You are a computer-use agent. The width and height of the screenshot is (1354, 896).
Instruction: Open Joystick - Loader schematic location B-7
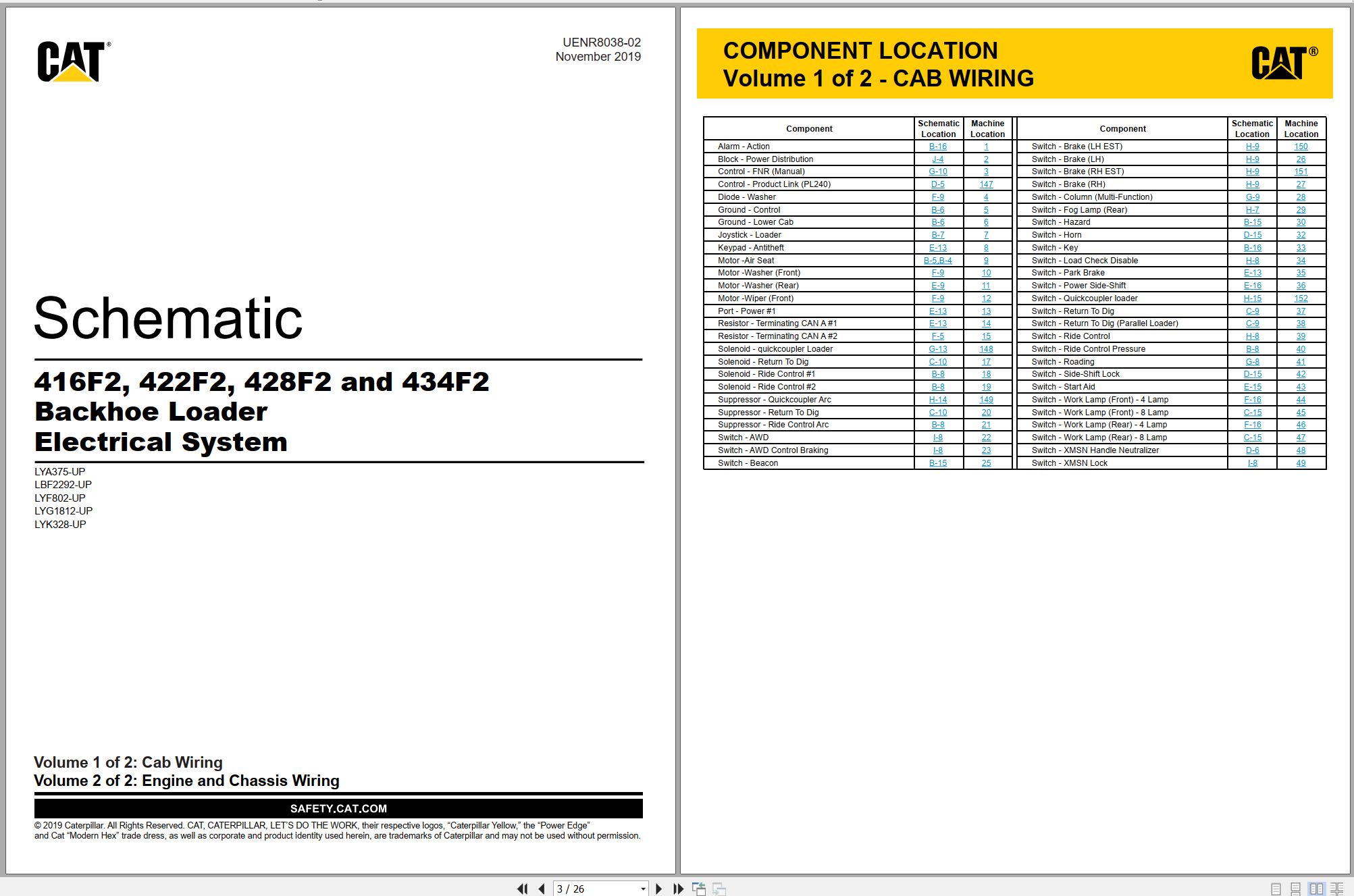pos(937,235)
